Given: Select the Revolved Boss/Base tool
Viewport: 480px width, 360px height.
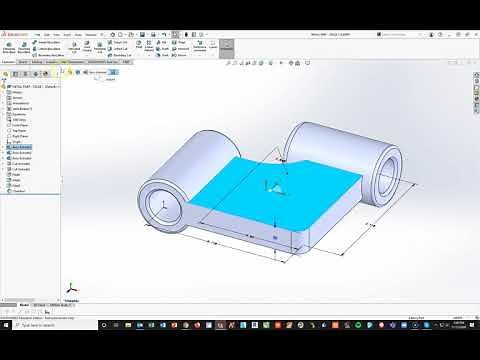Looking at the screenshot, I should tap(24, 48).
